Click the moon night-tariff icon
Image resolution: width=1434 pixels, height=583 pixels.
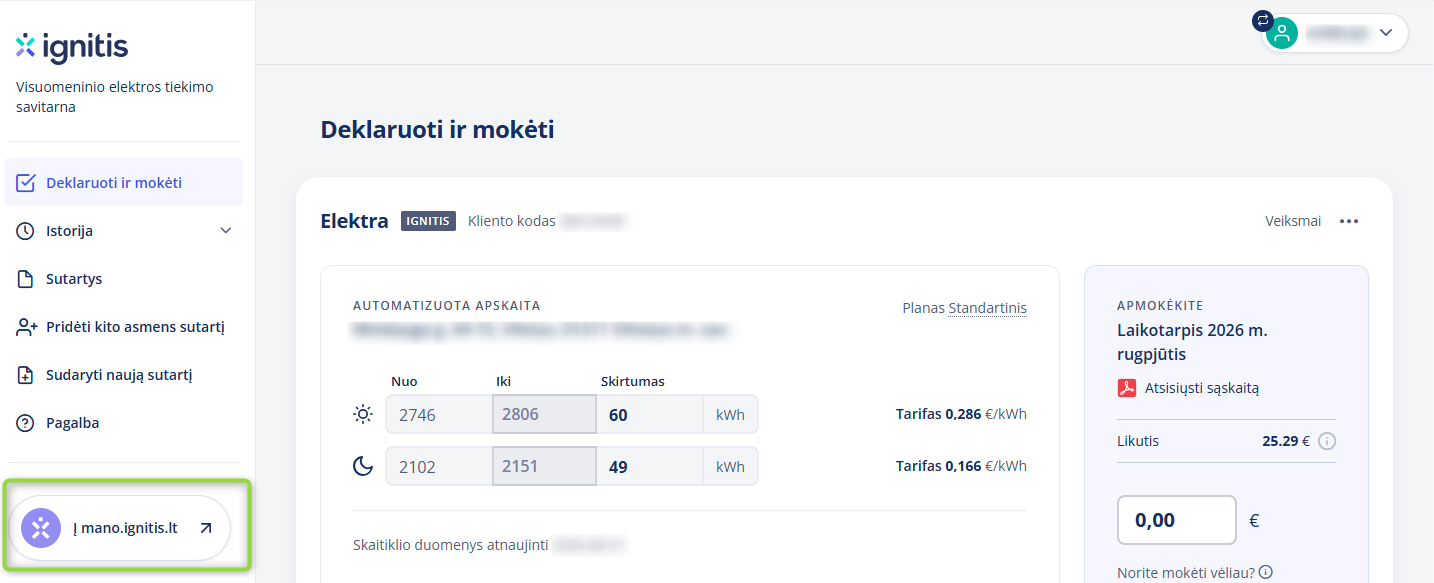(x=362, y=466)
